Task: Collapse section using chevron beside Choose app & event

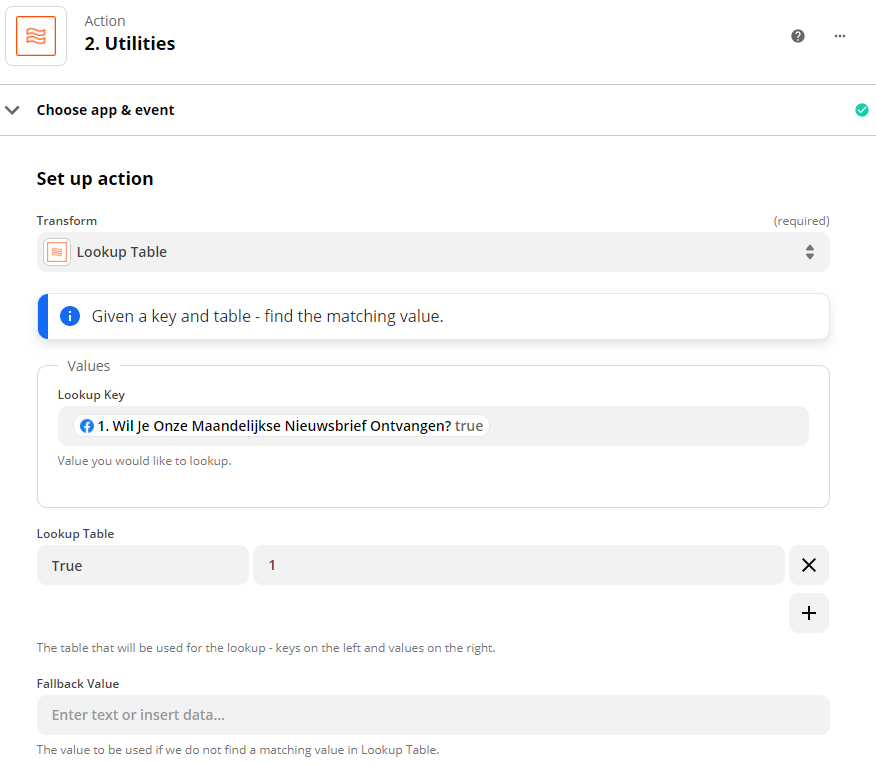Action: click(x=13, y=110)
